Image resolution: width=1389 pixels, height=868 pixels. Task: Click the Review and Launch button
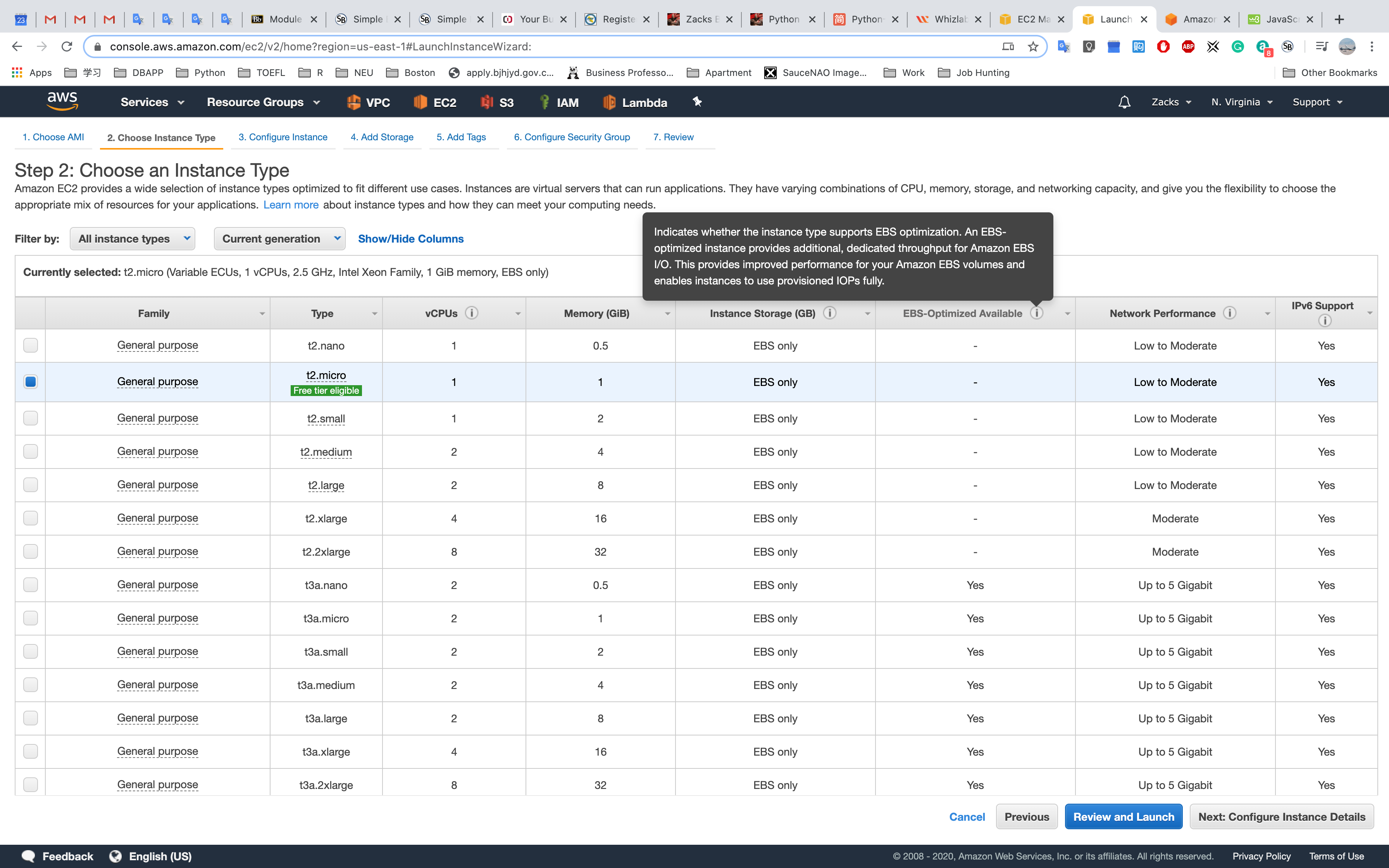click(1123, 816)
